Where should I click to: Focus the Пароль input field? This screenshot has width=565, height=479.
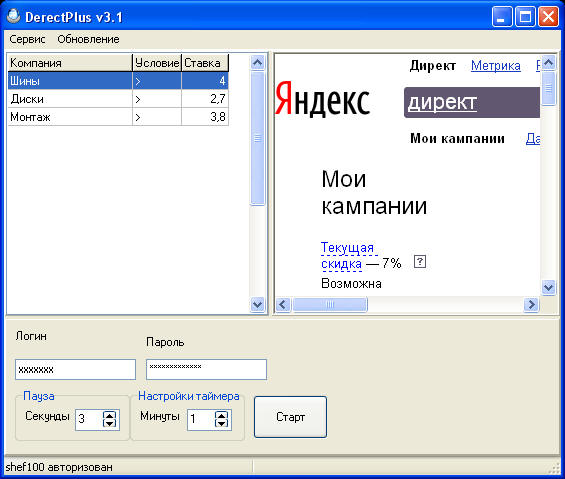[206, 369]
